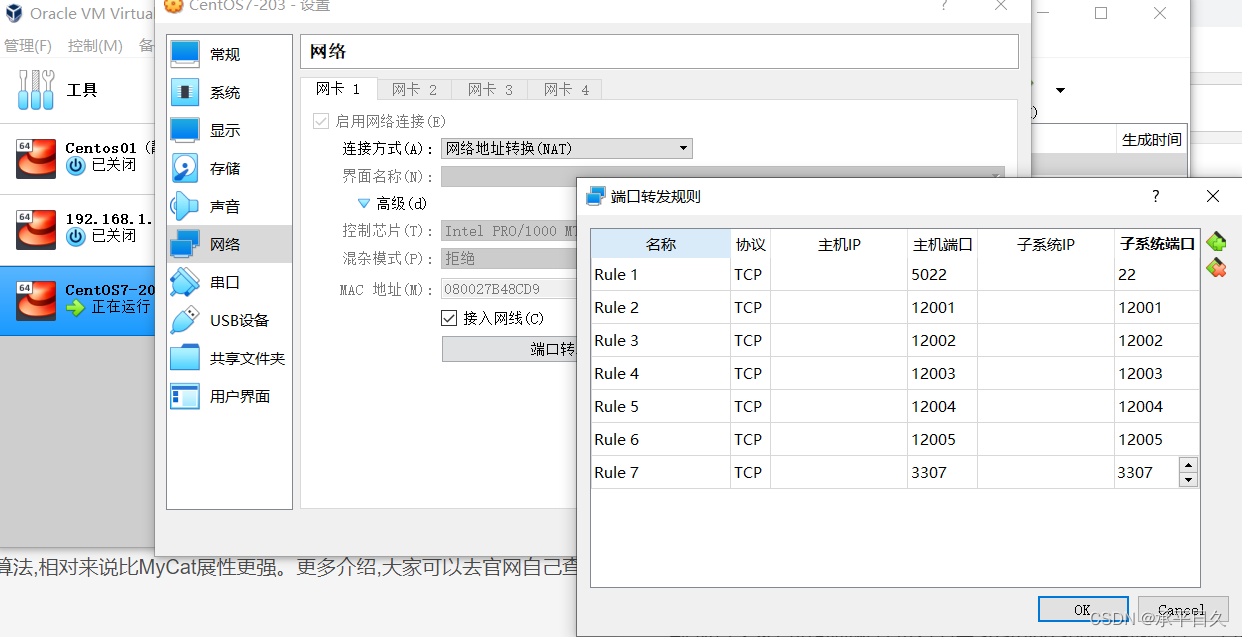The image size is (1242, 637).
Task: Click the host IP cell of Rule 3
Action: click(x=840, y=340)
